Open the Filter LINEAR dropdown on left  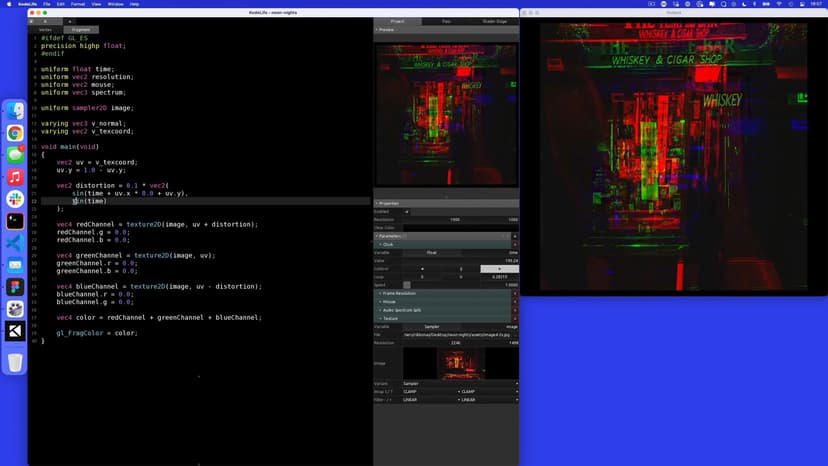point(428,400)
